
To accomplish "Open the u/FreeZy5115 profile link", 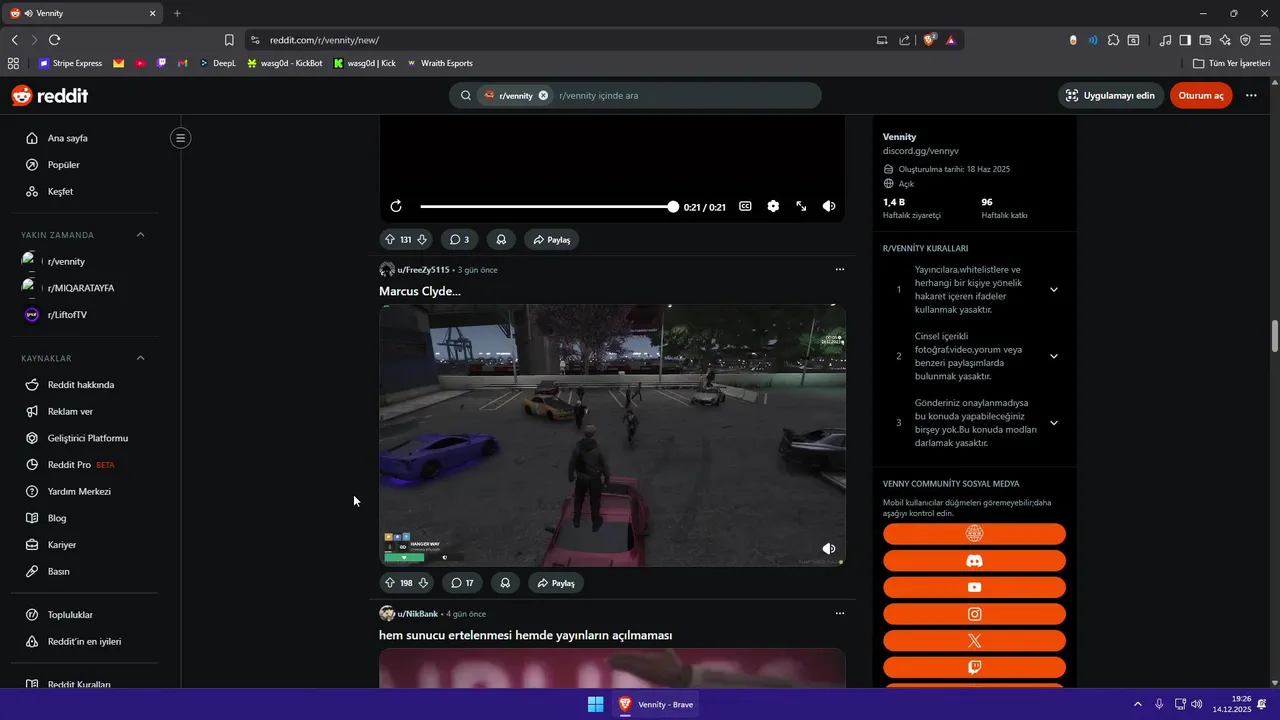I will (x=423, y=270).
